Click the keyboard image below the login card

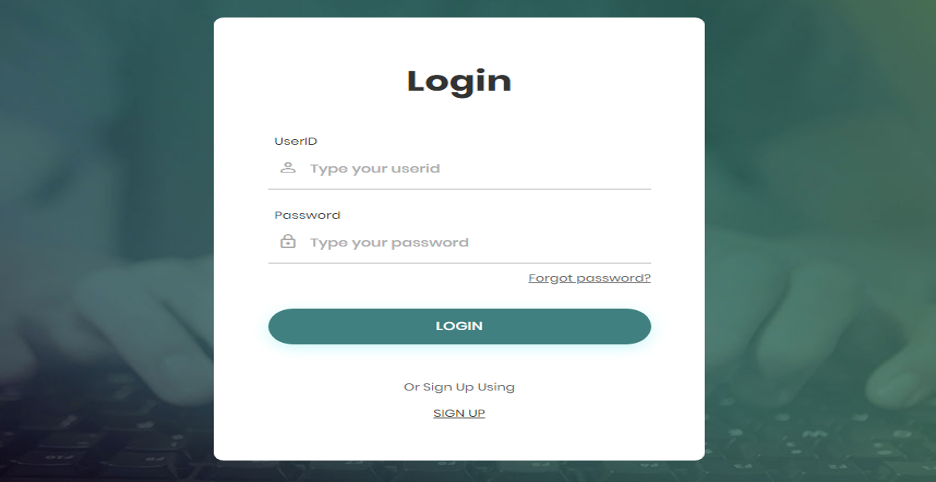click(459, 471)
